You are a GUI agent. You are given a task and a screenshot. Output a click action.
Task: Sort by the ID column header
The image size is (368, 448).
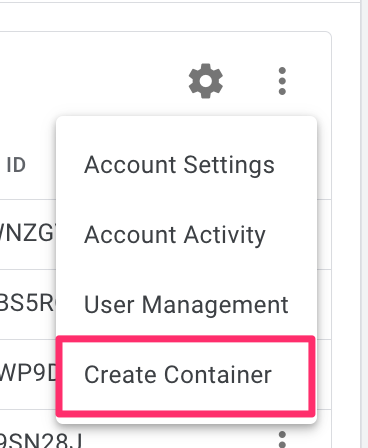pos(16,165)
